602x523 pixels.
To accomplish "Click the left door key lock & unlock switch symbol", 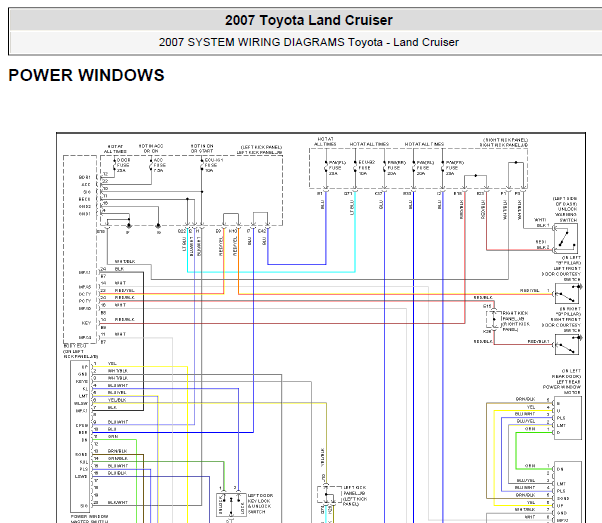I will click(231, 504).
